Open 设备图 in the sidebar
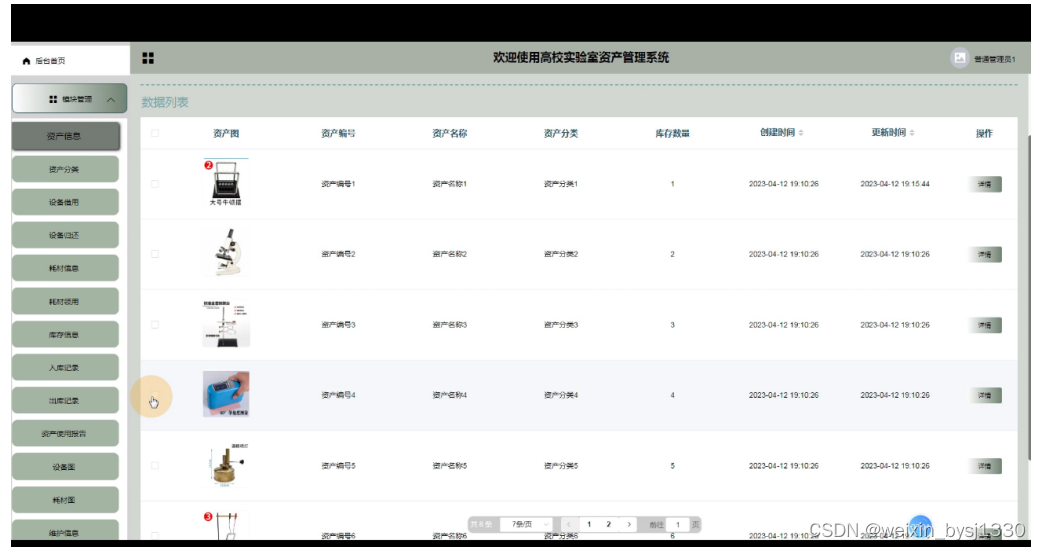This screenshot has height=550, width=1041. point(65,467)
